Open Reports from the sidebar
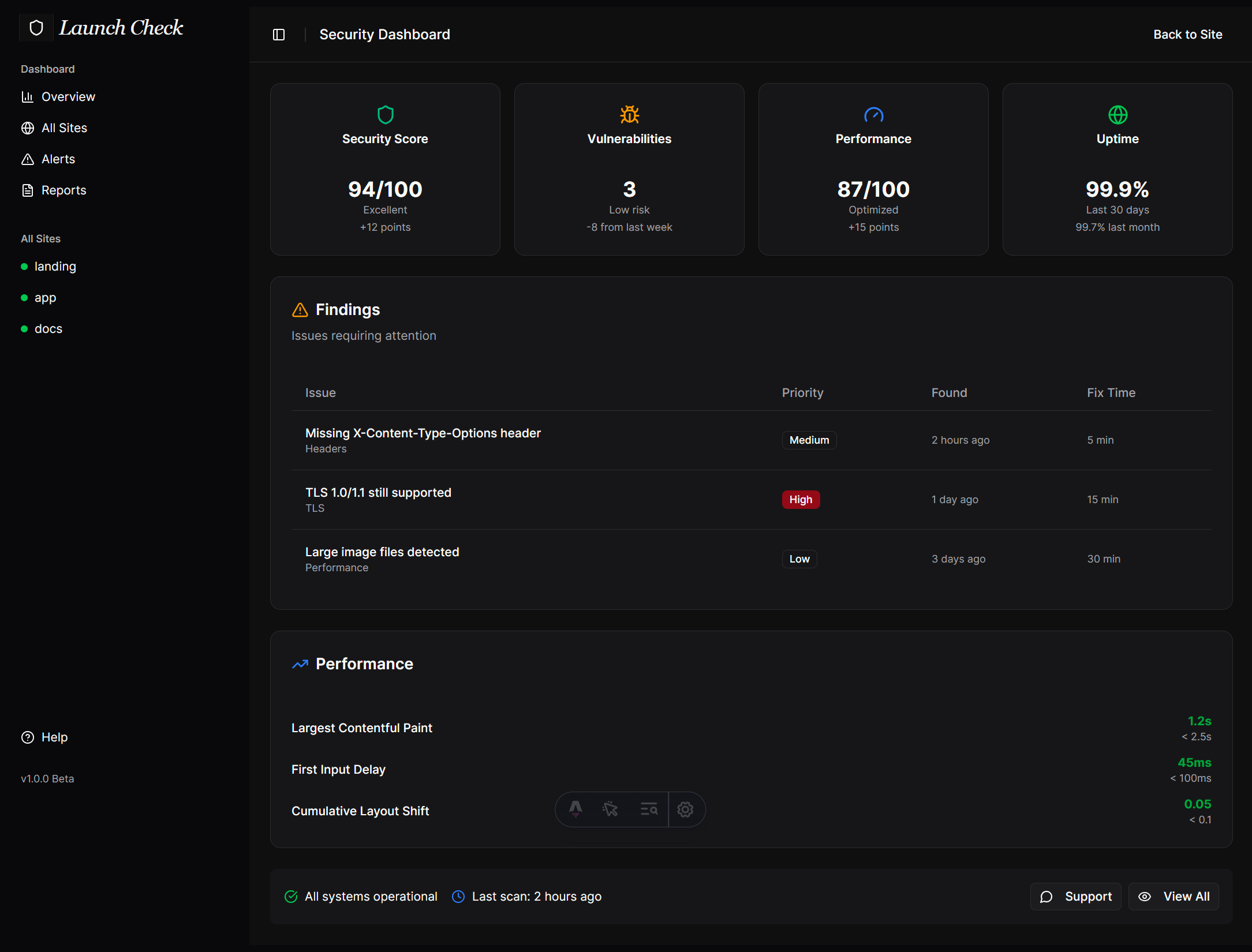Screen dimensions: 1252x952 click(63, 190)
